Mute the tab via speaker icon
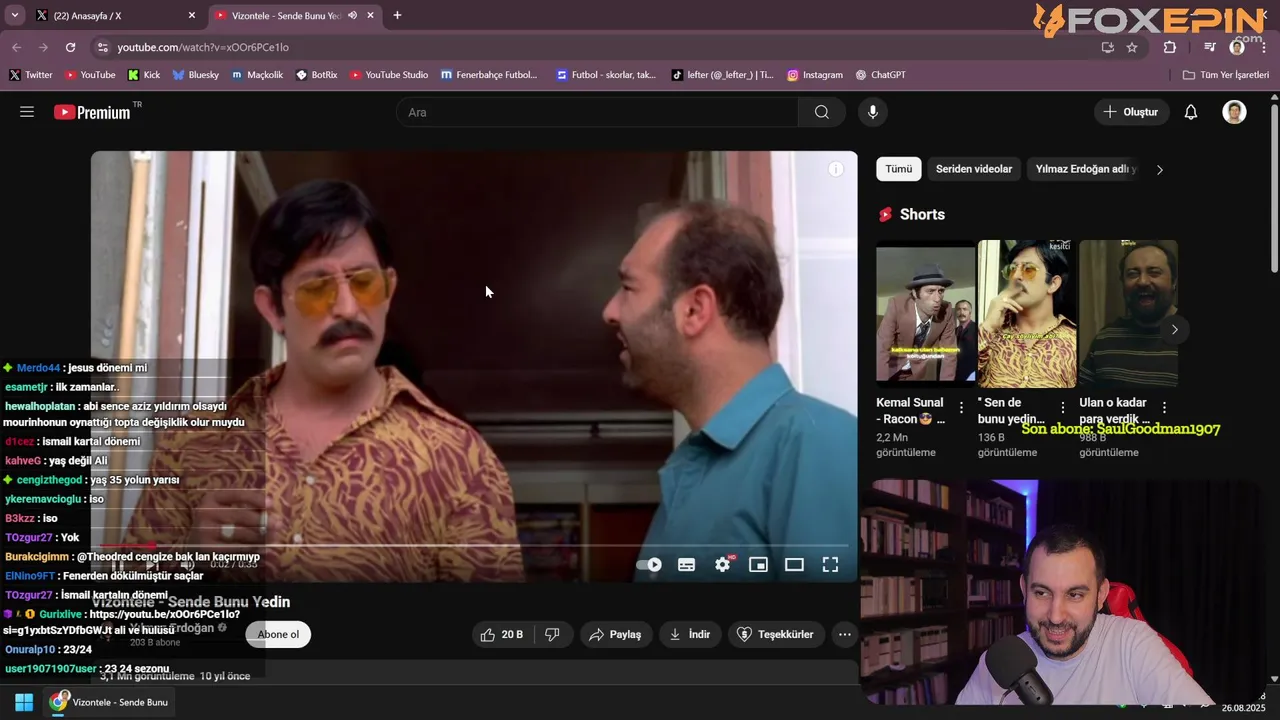 point(352,15)
